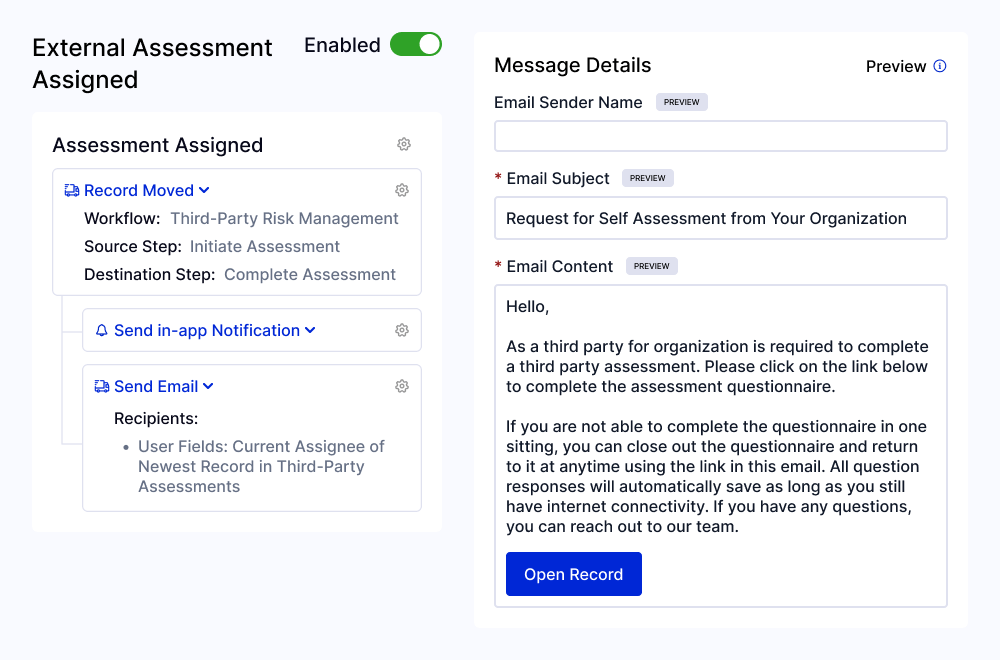Screen dimensions: 1000x660
Task: Click the Preview badge next to Email Sender Name
Action: point(681,102)
